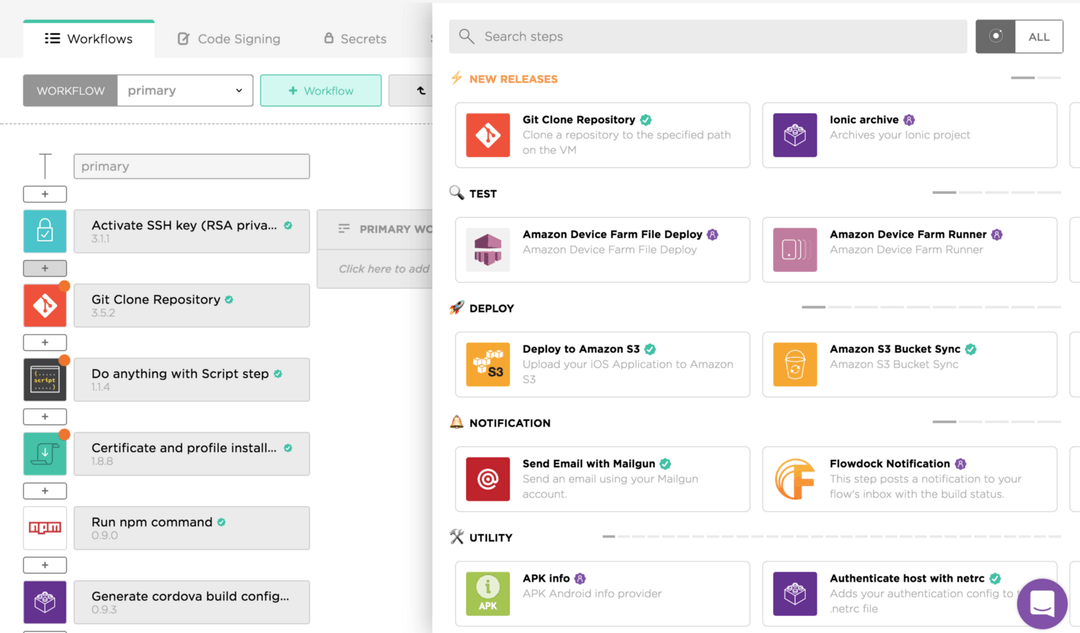Add a step above Activate SSH key
This screenshot has height=633, width=1080.
[45, 194]
